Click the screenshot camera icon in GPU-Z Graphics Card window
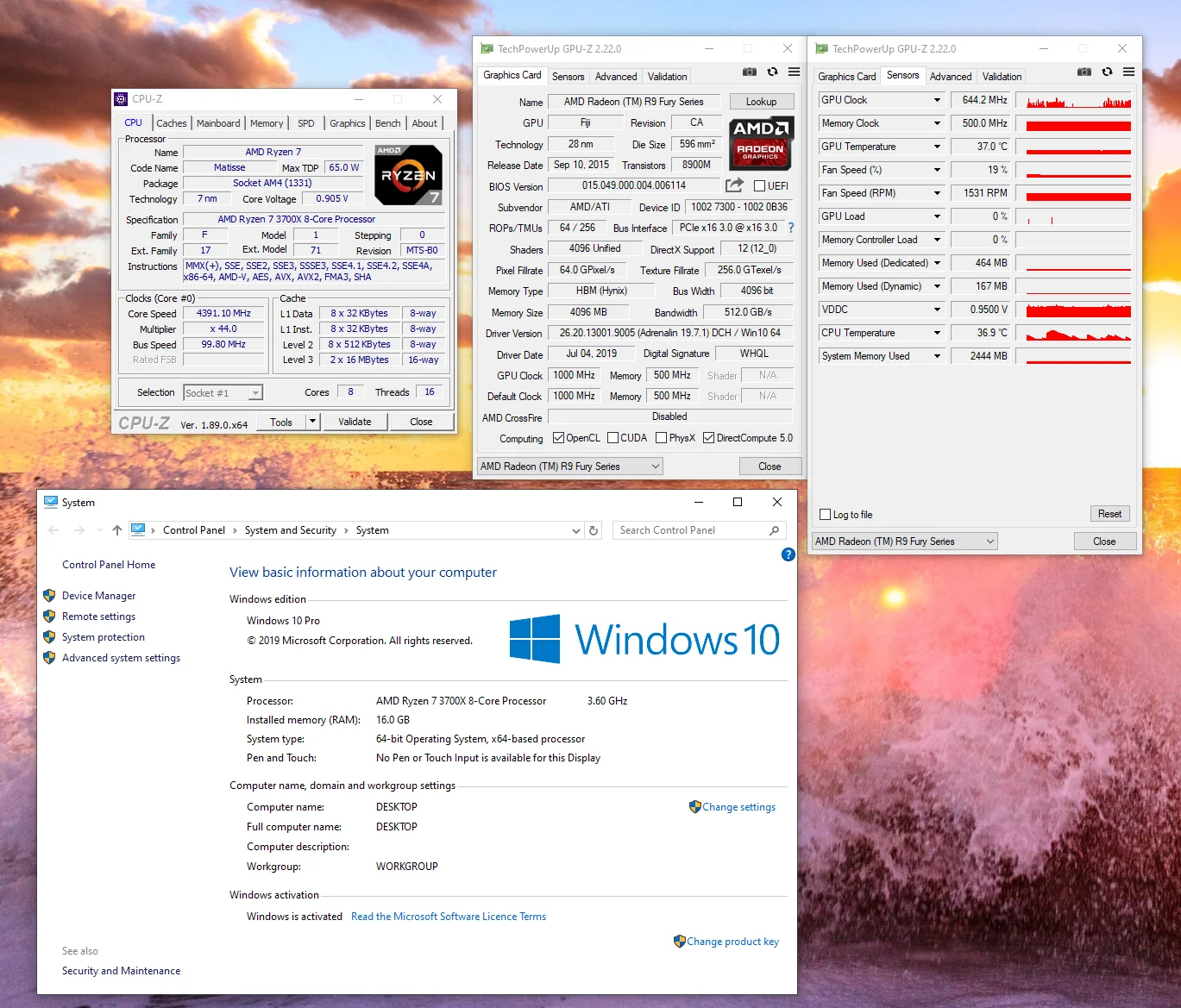This screenshot has width=1181, height=1008. pos(750,72)
